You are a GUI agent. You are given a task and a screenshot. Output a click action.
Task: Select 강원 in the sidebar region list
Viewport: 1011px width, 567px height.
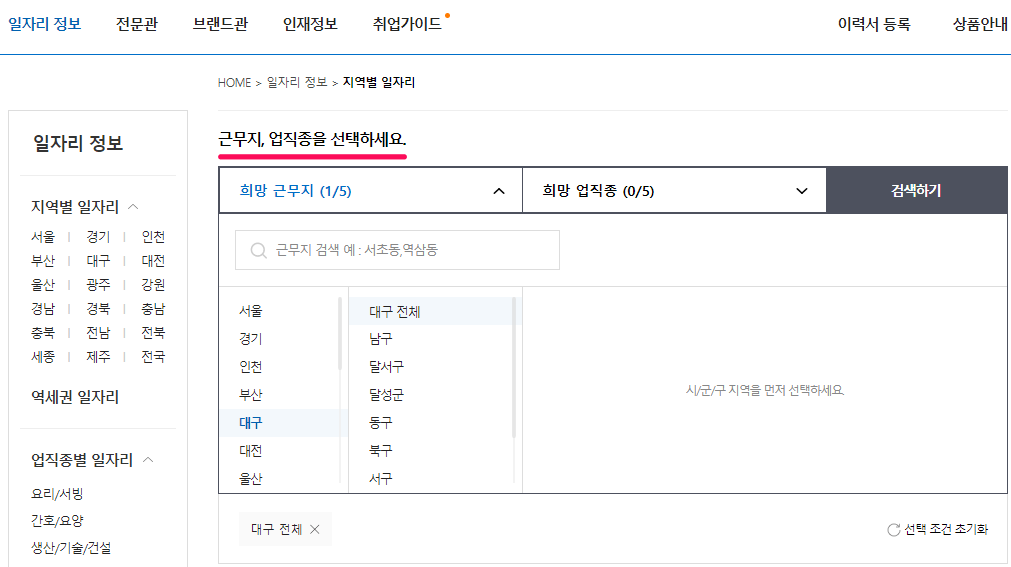click(x=153, y=284)
